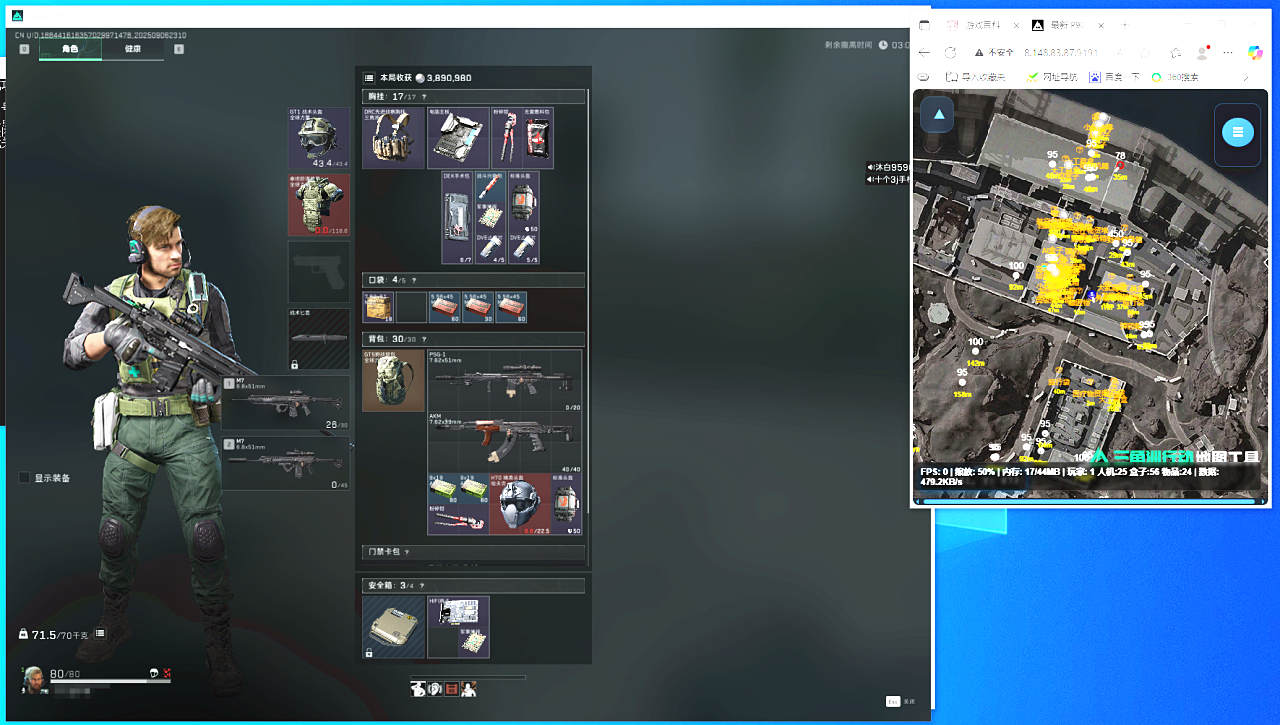Click the inventory panel vertical scrollbar
Screen dimensions: 1280x725
[589, 300]
